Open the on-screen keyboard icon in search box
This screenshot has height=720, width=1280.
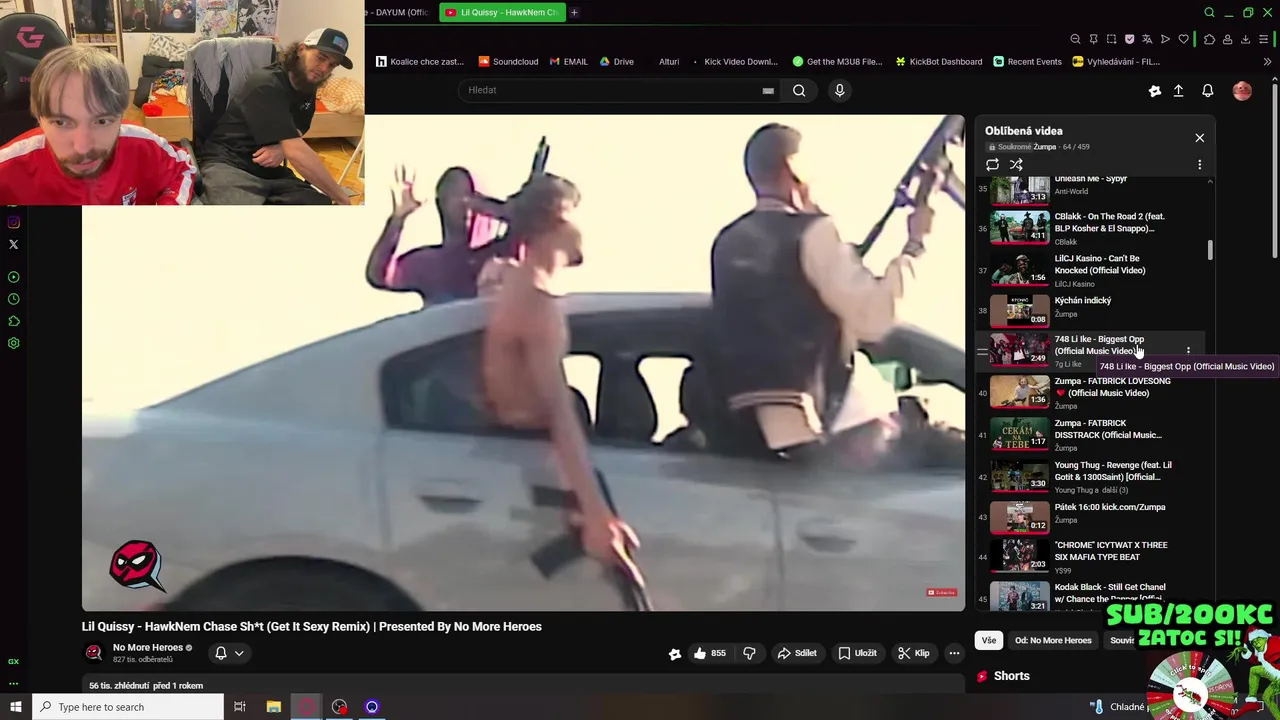pyautogui.click(x=768, y=90)
